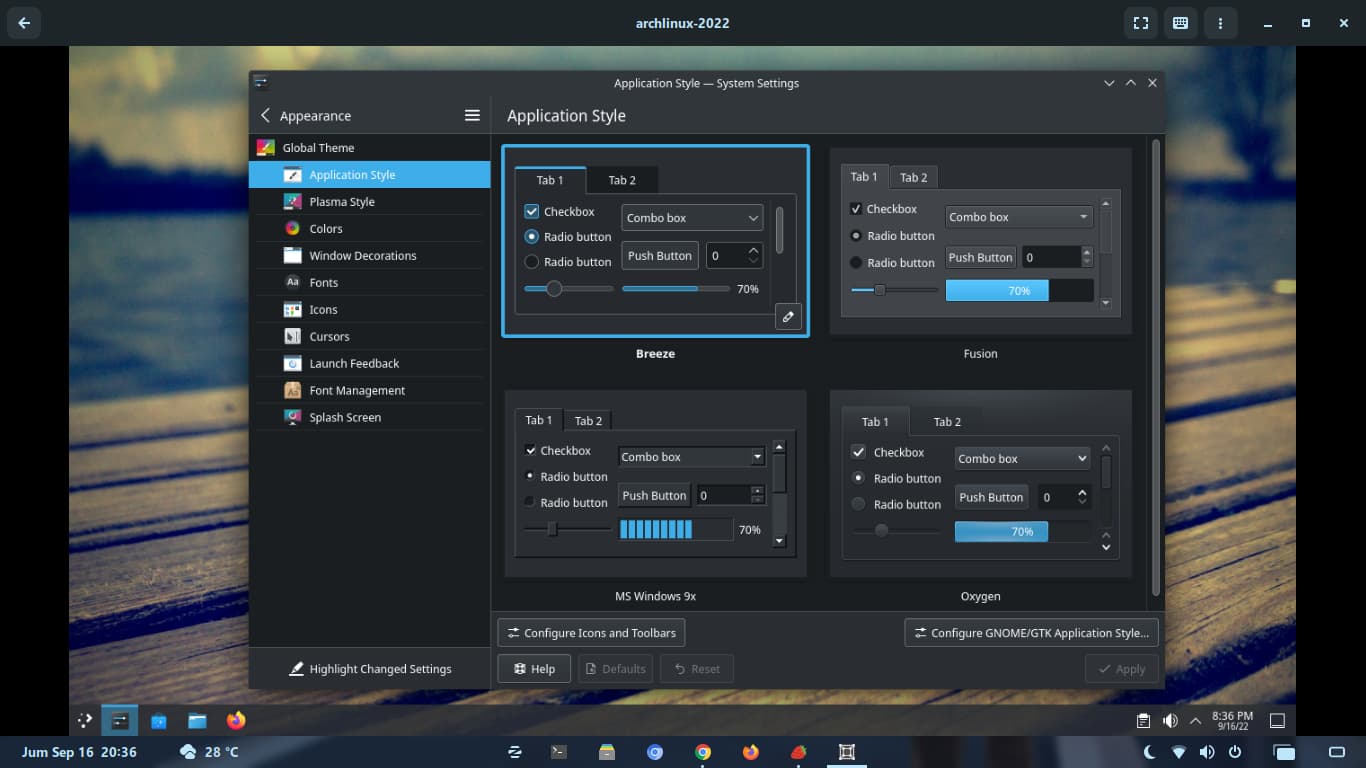
Task: Toggle the Checkbox in the Breeze preview
Action: pos(532,212)
